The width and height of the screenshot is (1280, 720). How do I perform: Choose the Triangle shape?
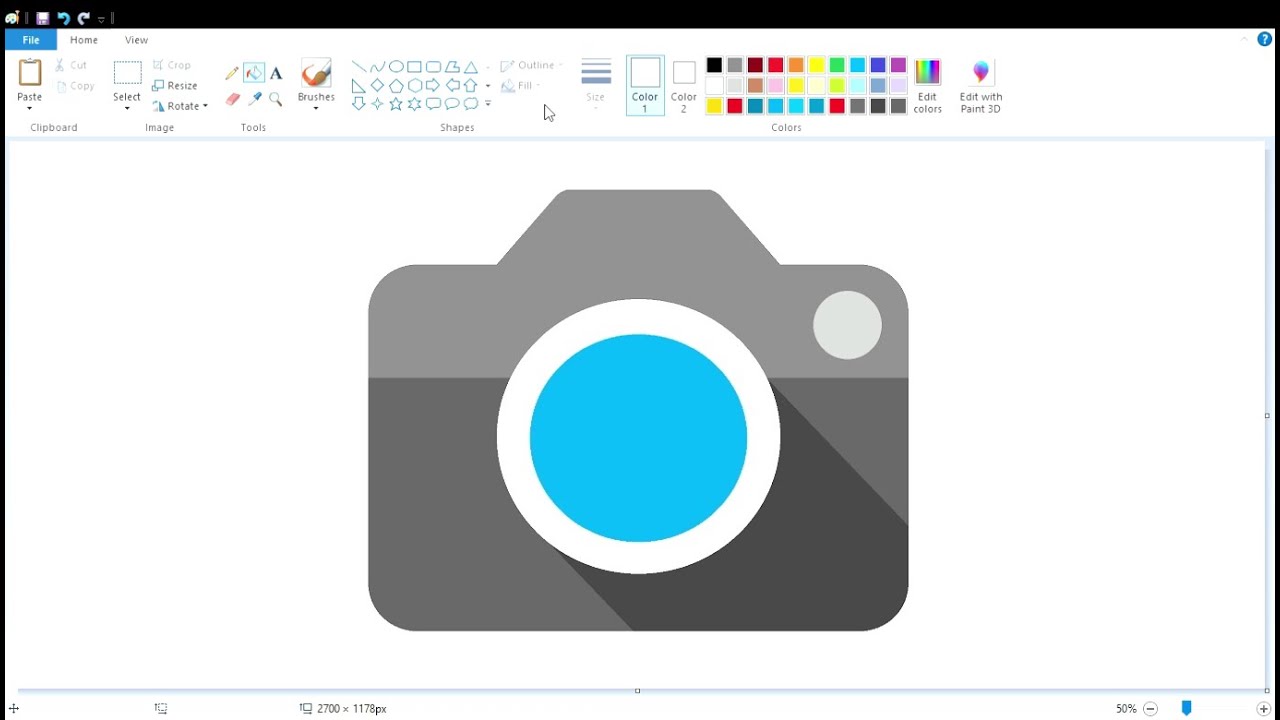(x=471, y=67)
